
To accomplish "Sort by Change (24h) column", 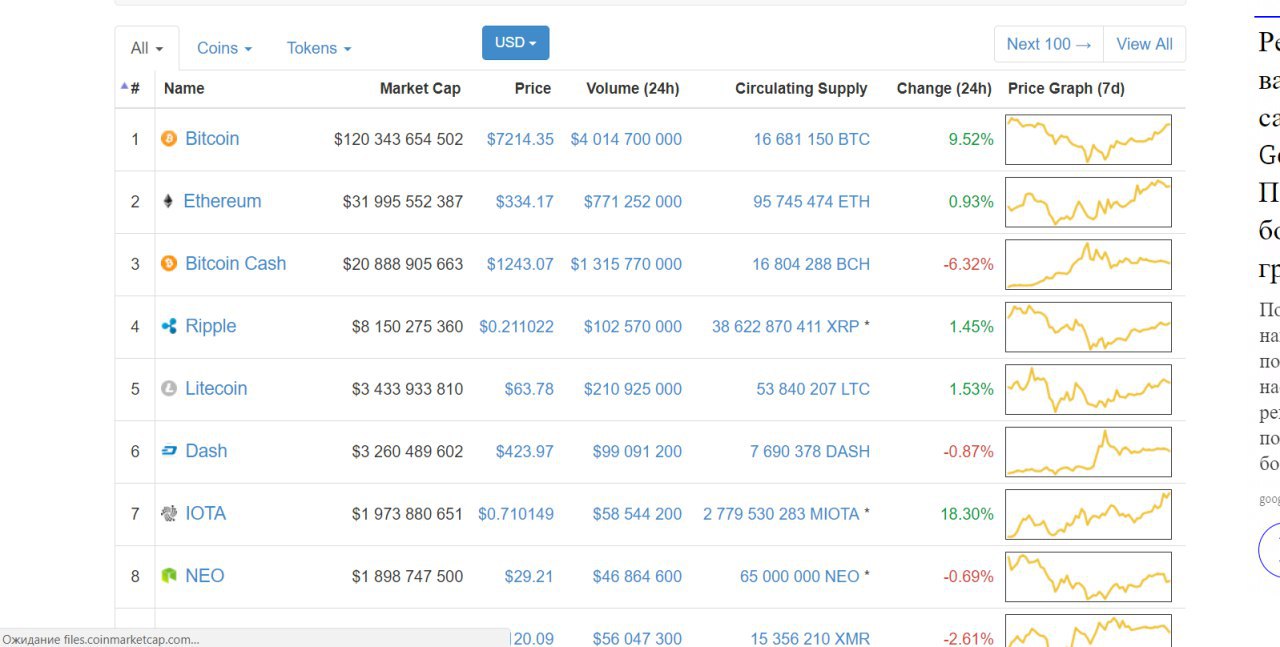I will (x=944, y=88).
